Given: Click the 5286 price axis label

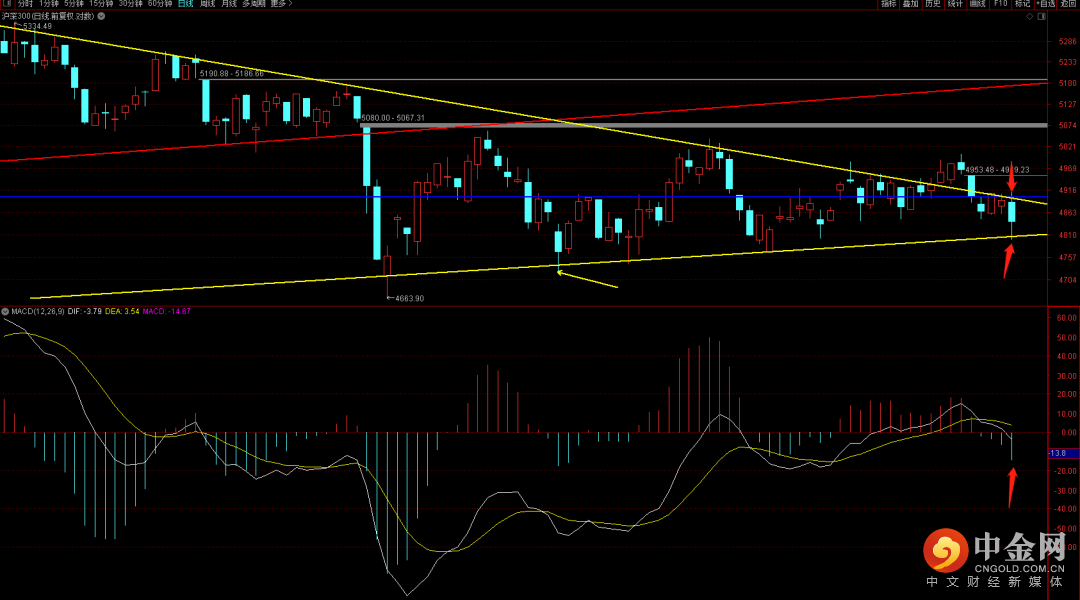Looking at the screenshot, I should (1068, 41).
